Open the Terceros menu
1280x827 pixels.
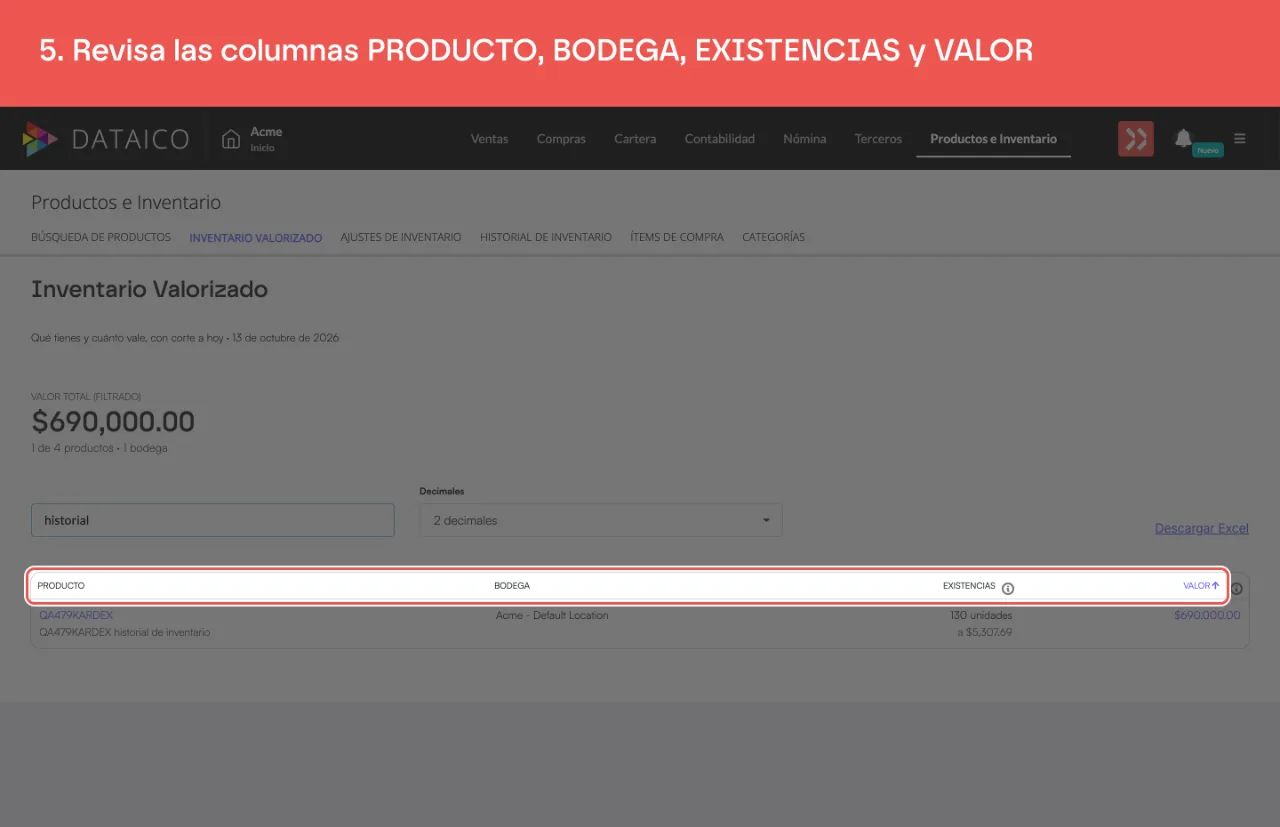(878, 139)
